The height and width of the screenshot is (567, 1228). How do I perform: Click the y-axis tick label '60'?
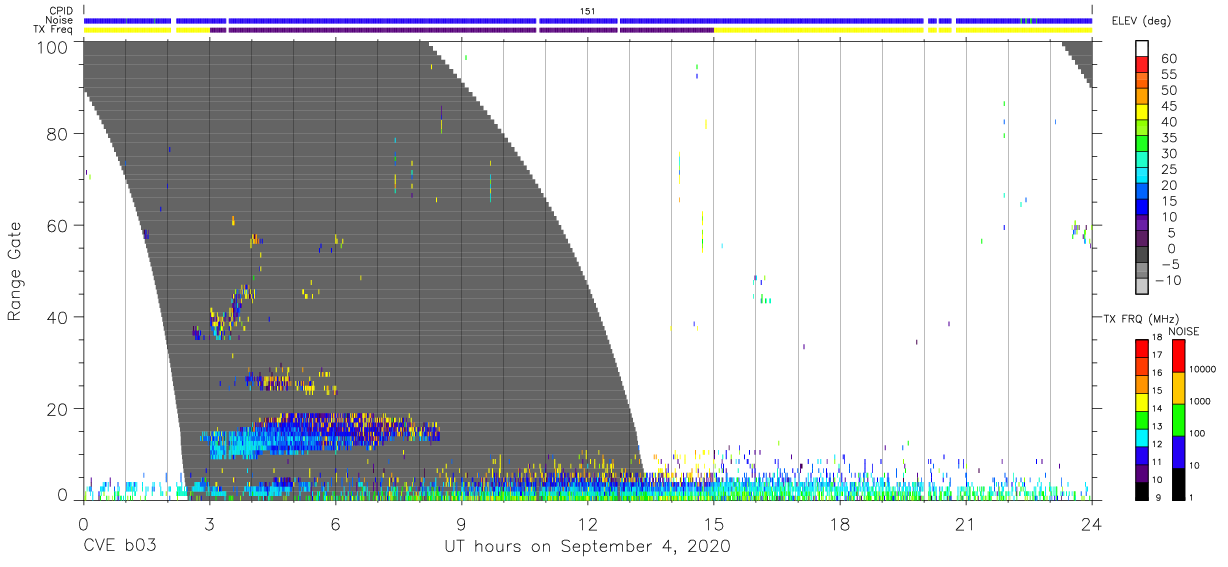57,225
